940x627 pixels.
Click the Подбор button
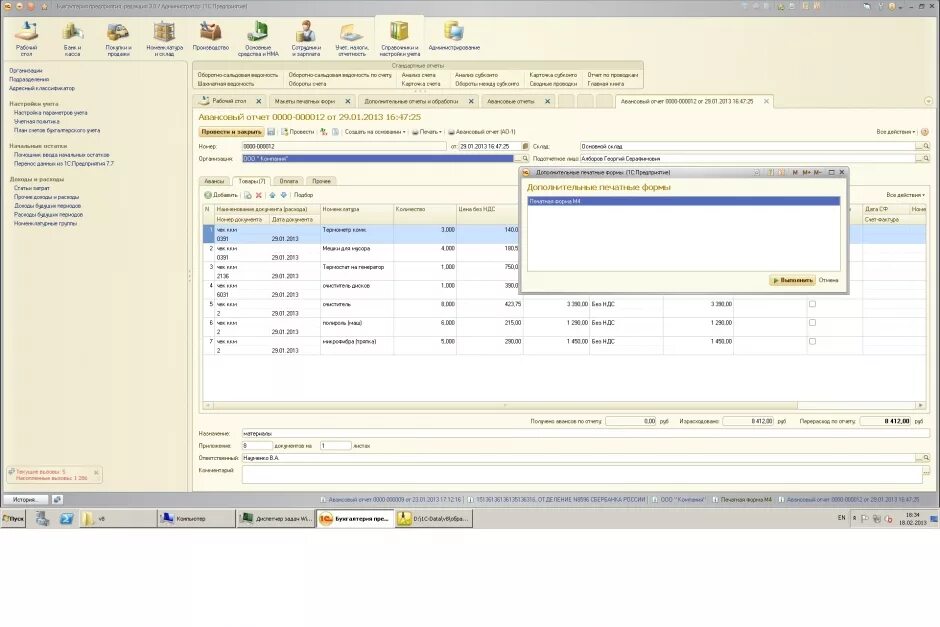pos(303,195)
